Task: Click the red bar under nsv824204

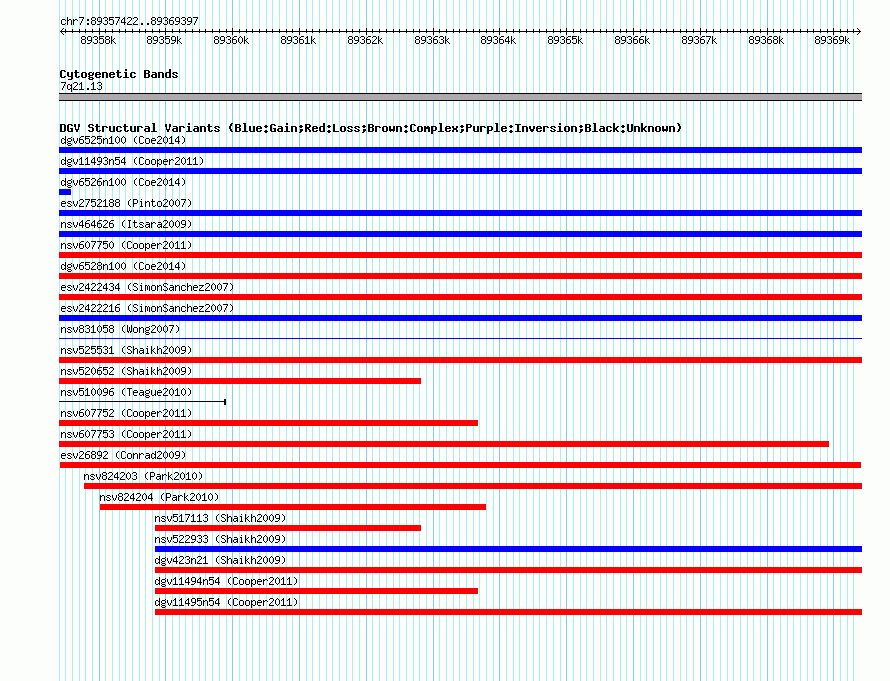Action: tap(293, 507)
